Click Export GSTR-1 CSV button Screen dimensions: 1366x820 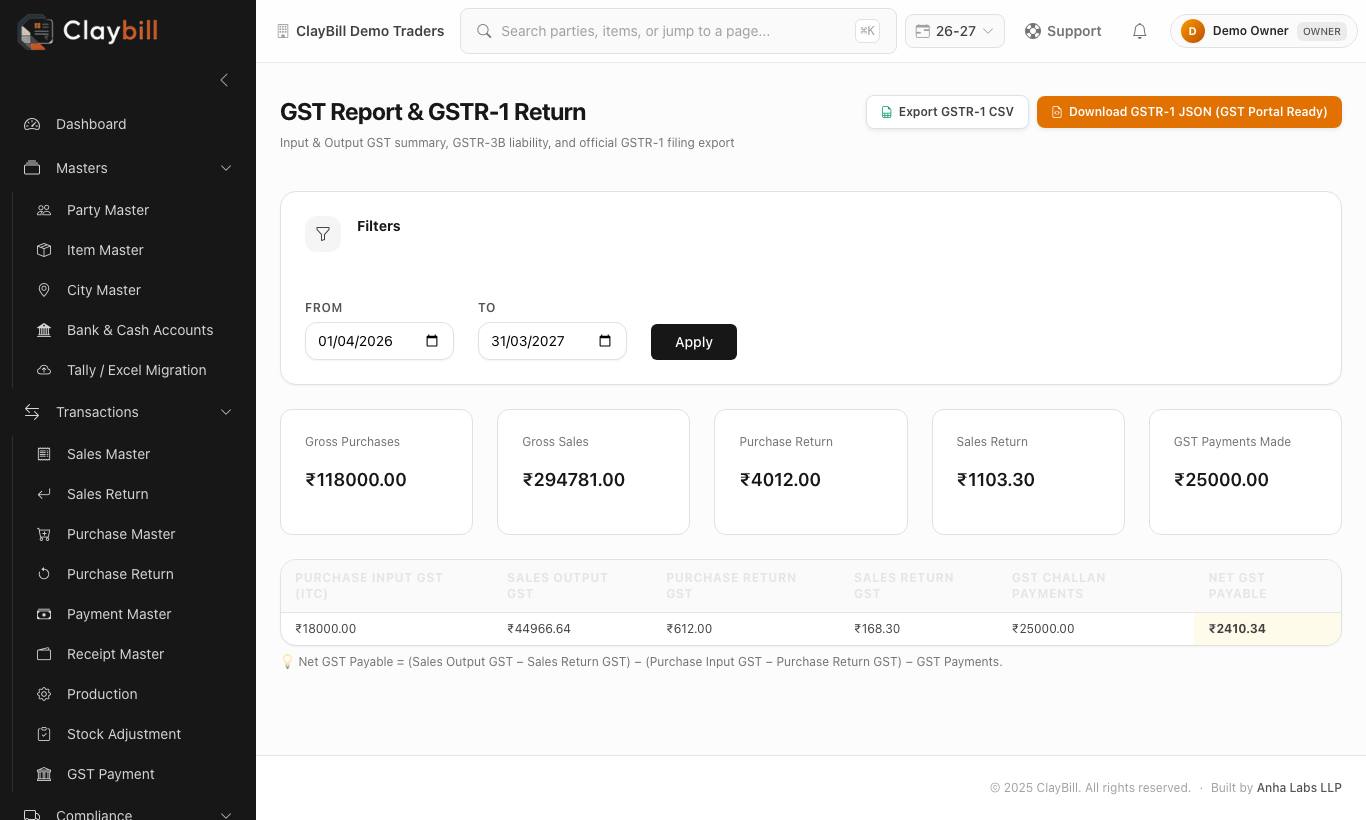[947, 112]
